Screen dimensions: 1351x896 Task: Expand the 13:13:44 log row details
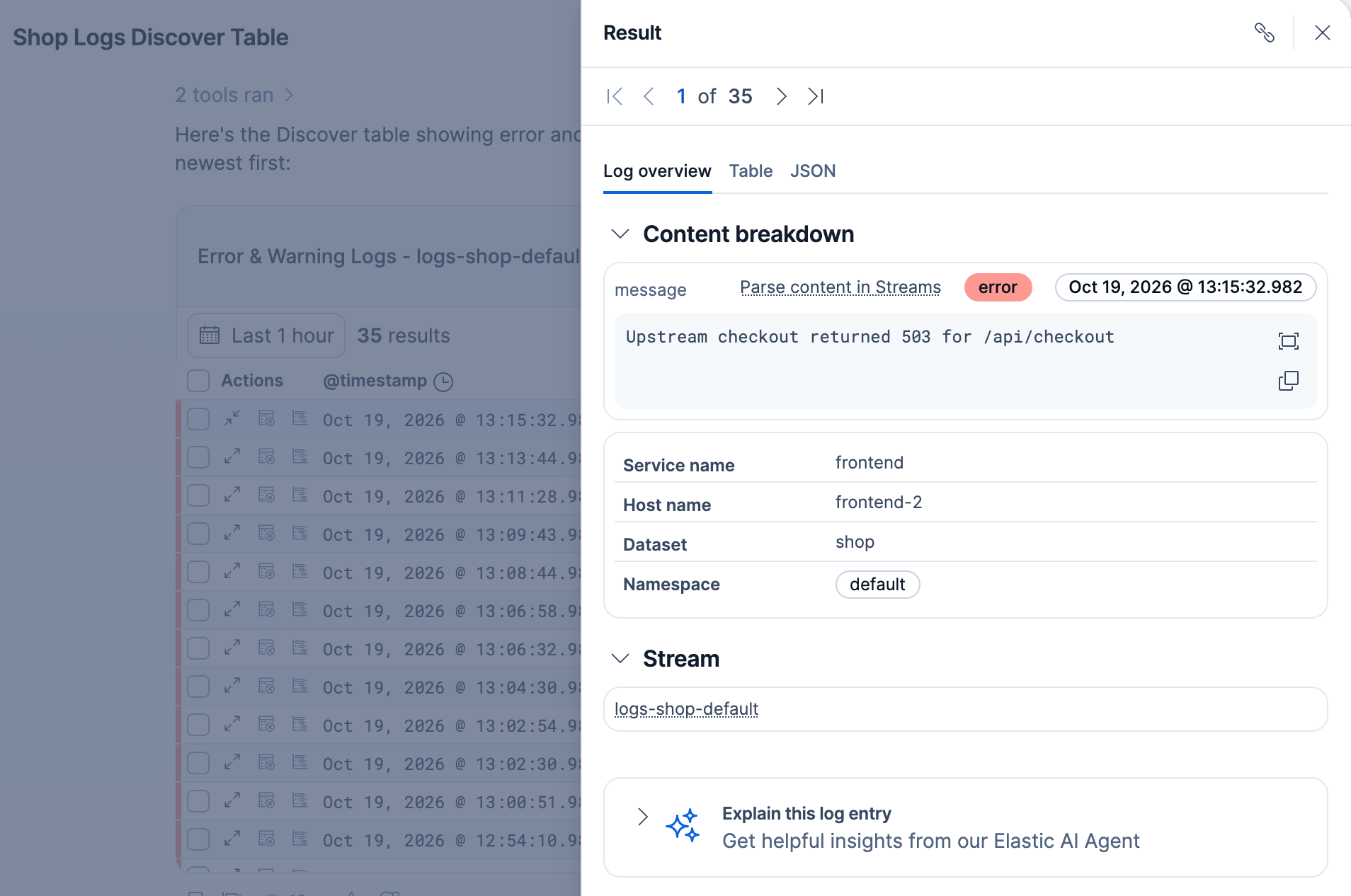(x=232, y=456)
